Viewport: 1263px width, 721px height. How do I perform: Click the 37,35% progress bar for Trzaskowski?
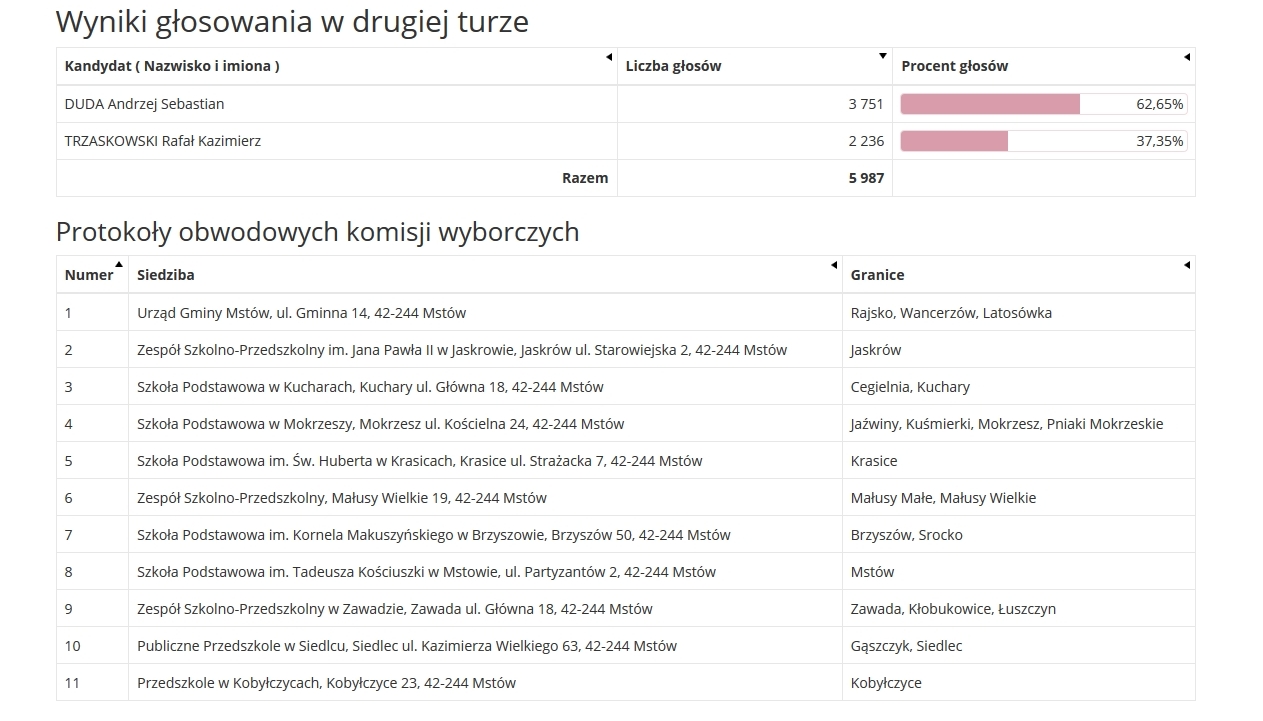pyautogui.click(x=1043, y=141)
